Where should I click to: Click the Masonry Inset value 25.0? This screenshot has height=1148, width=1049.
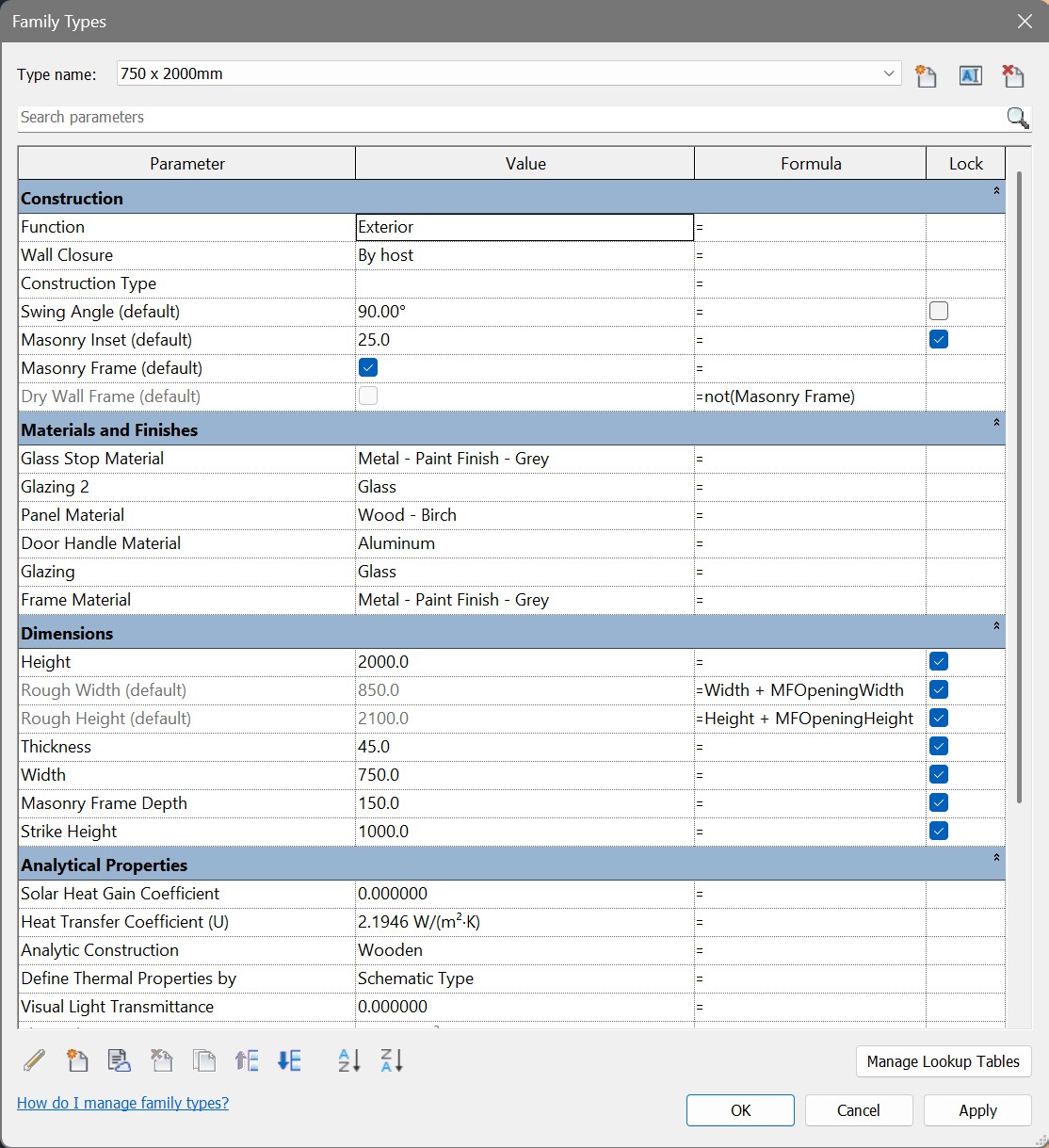pyautogui.click(x=524, y=340)
